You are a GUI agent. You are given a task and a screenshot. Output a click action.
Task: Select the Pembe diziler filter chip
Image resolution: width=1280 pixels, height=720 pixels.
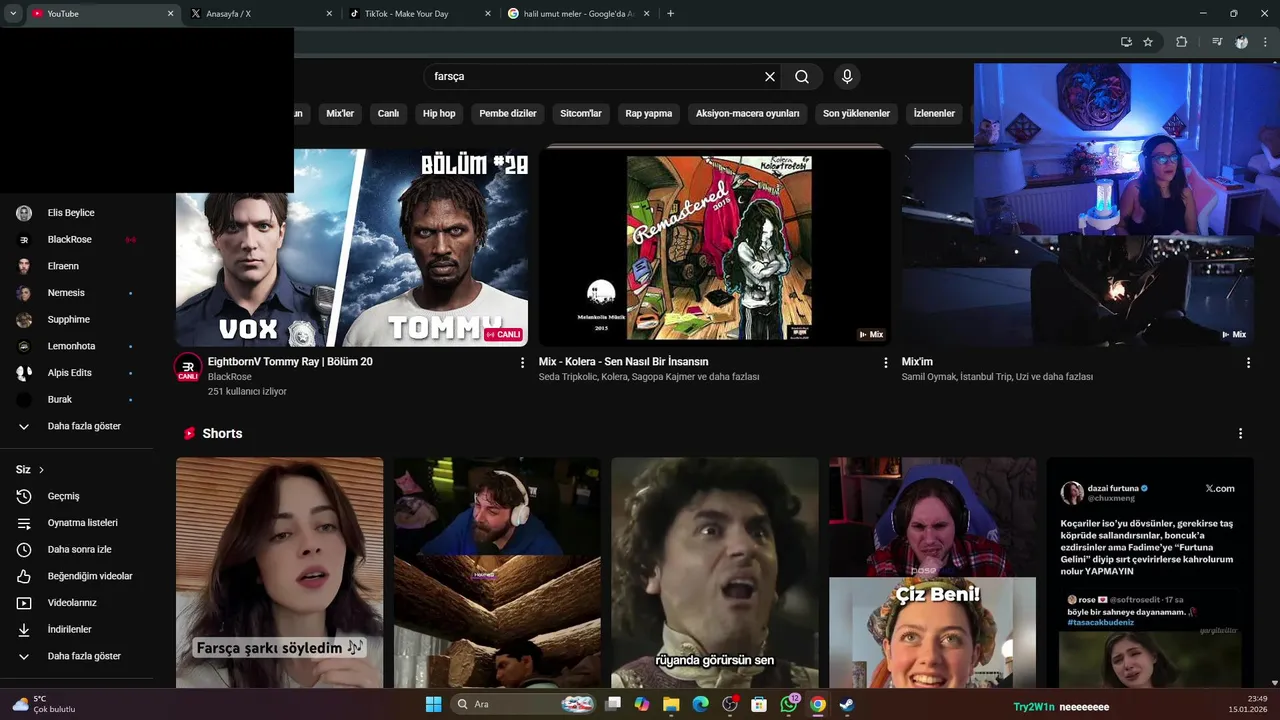point(508,114)
